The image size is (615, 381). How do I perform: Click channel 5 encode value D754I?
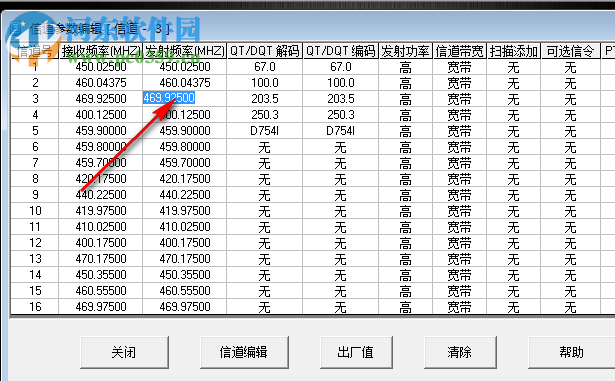[x=341, y=131]
